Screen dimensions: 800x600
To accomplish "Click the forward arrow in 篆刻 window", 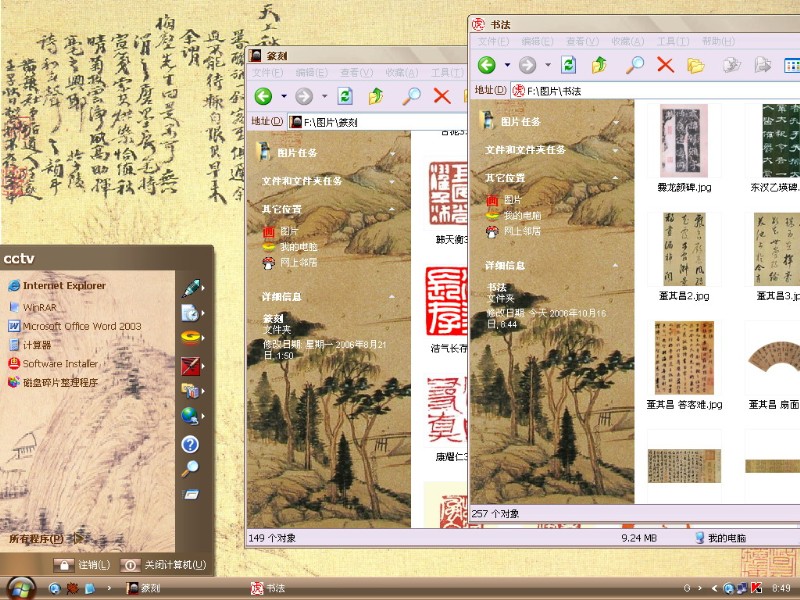I will [304, 96].
